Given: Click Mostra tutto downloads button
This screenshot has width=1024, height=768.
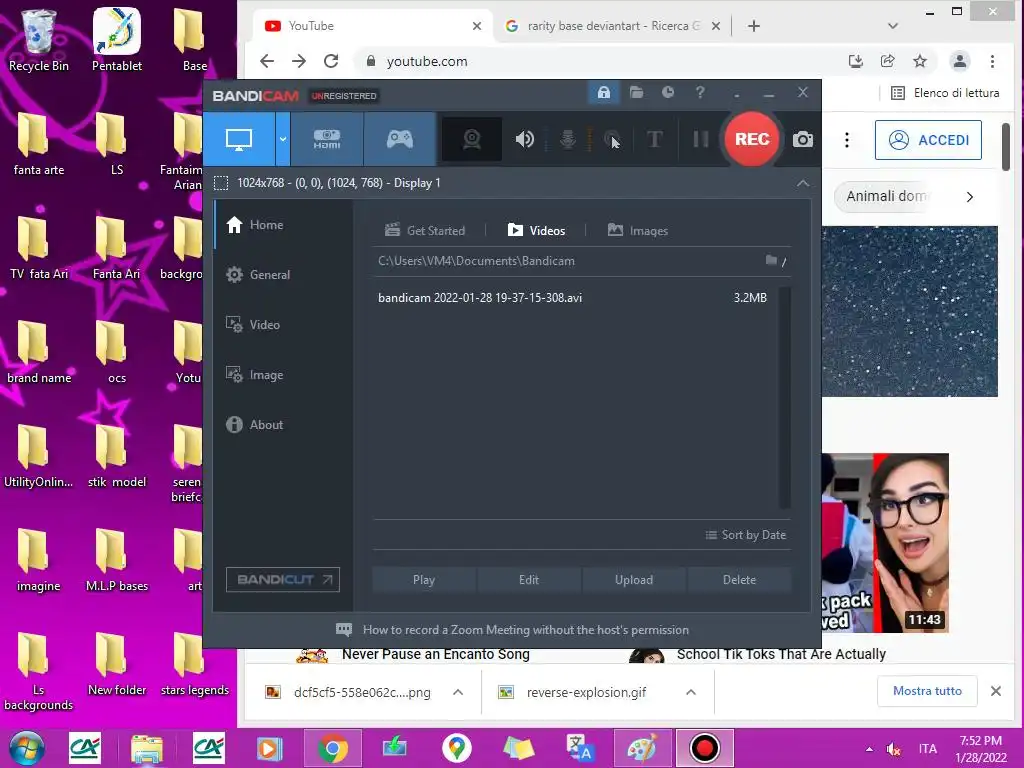Looking at the screenshot, I should (927, 691).
